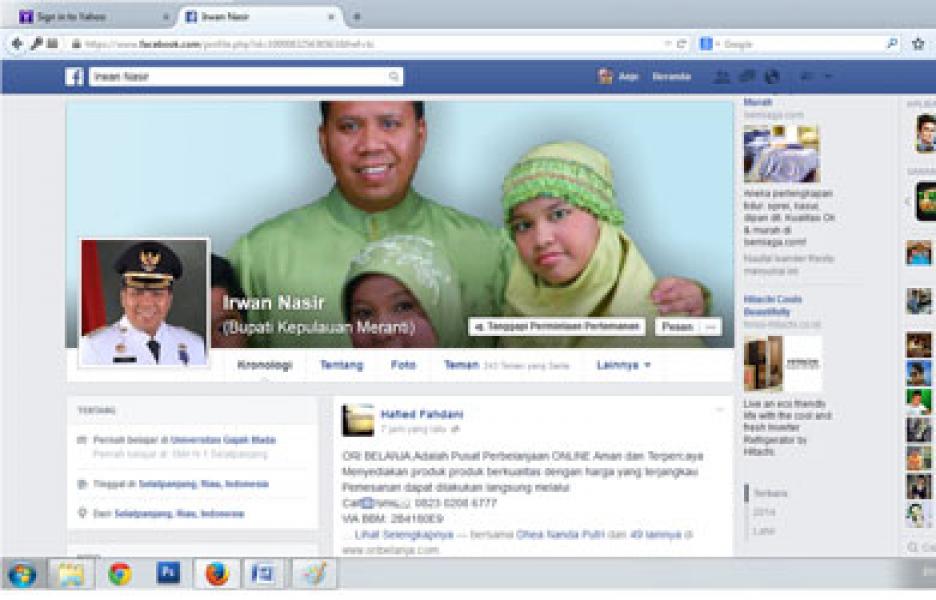The width and height of the screenshot is (936, 600).
Task: Click the Irwan Nasir name on cover
Action: (273, 303)
